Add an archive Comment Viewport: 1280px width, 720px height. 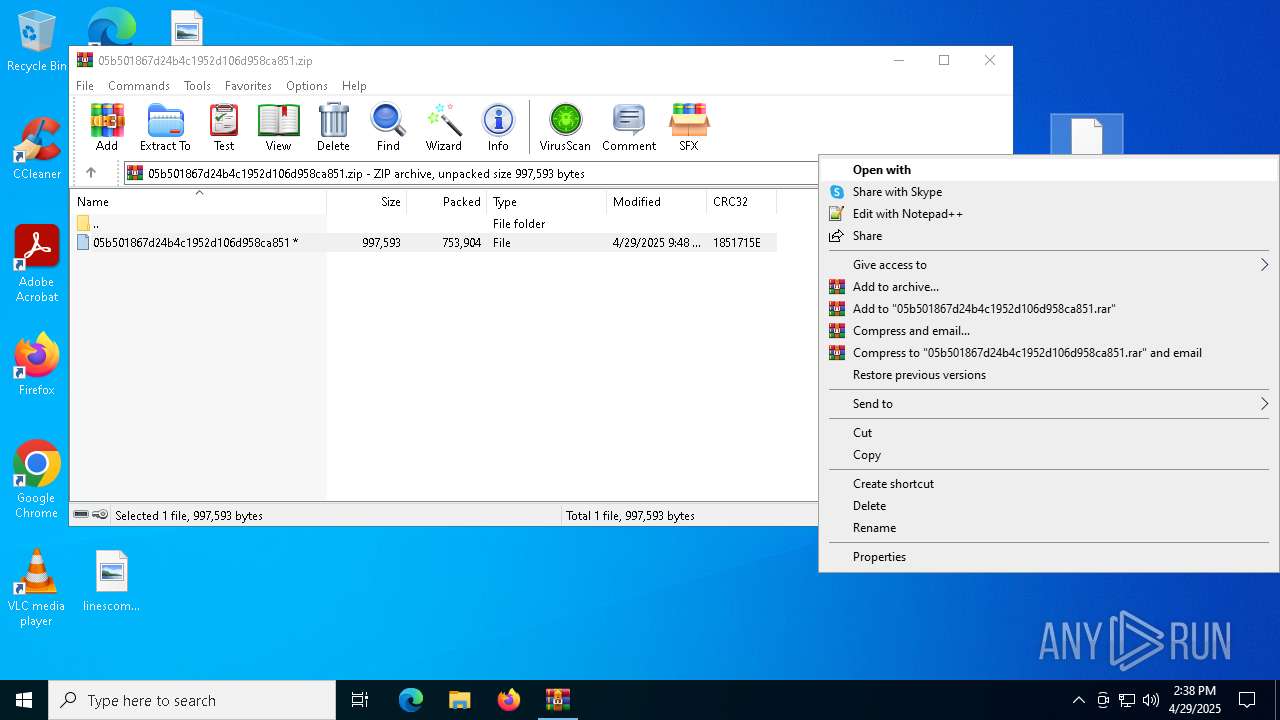629,127
